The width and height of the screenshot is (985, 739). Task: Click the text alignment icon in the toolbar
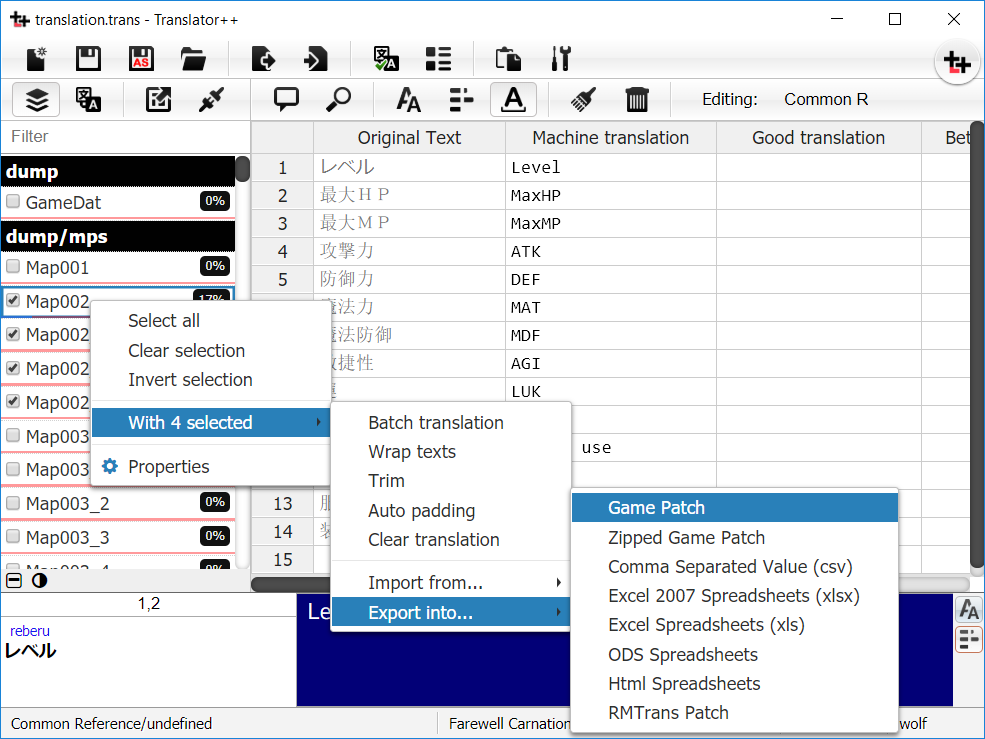click(461, 100)
